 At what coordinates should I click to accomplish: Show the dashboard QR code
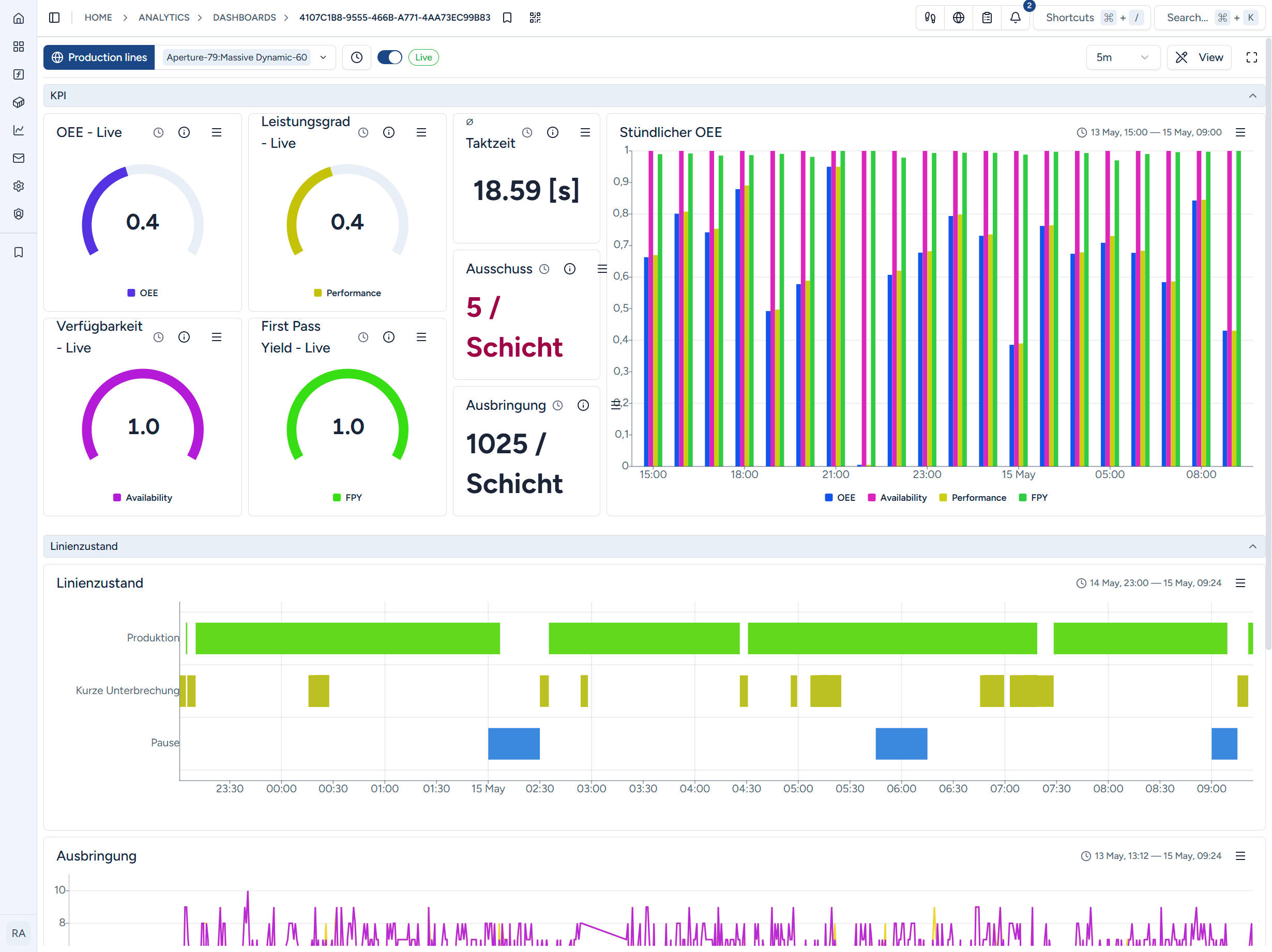pos(535,18)
